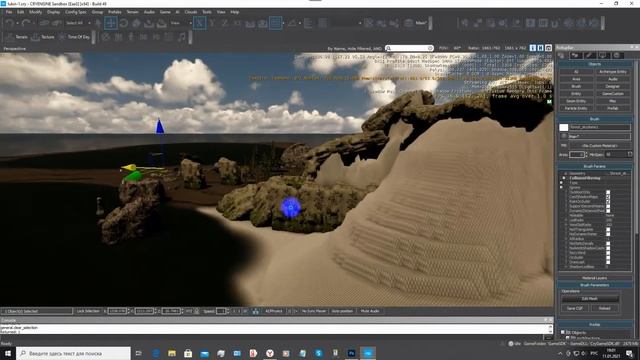Toggle the Occluder checkbox
The height and width of the screenshot is (360, 640).
tap(608, 258)
